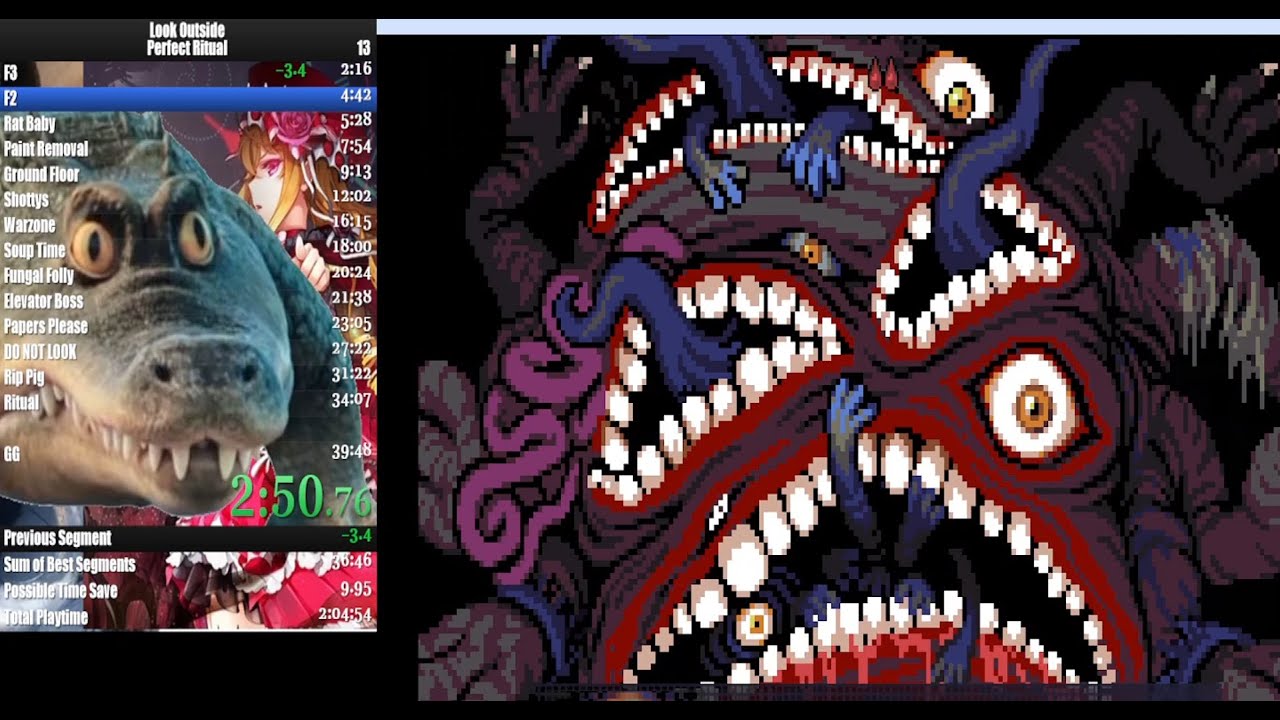Click the 2:04:54 total playtime value
Viewport: 1280px width, 720px height.
[345, 615]
